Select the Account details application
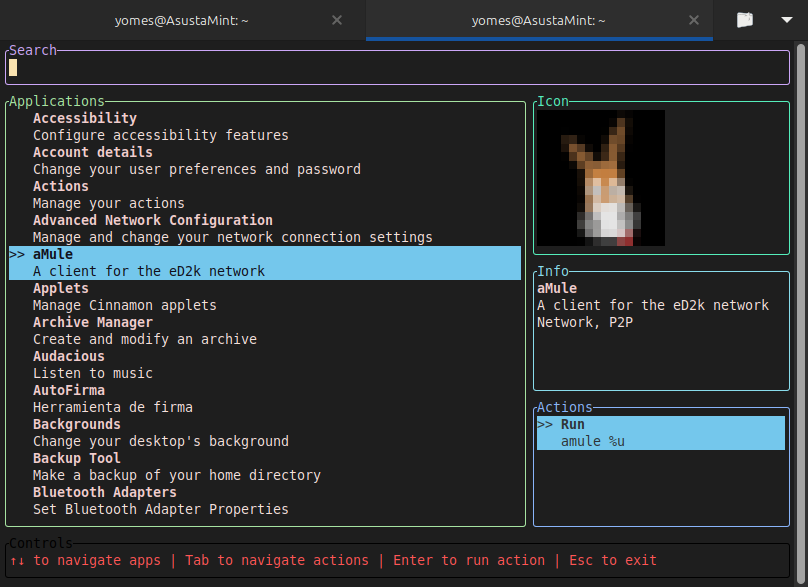 pos(93,152)
